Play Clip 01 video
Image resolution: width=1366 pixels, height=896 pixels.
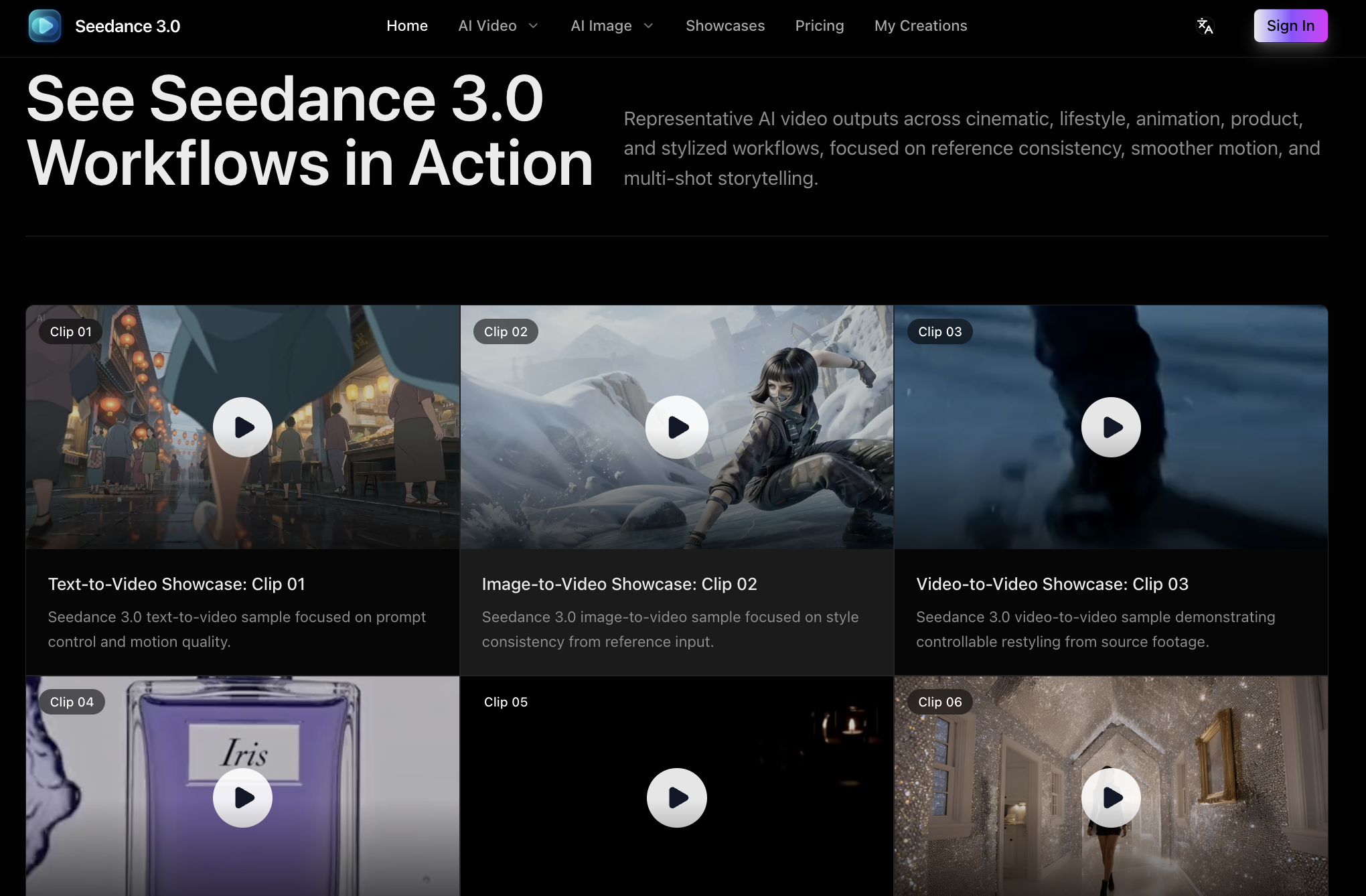pyautogui.click(x=242, y=427)
